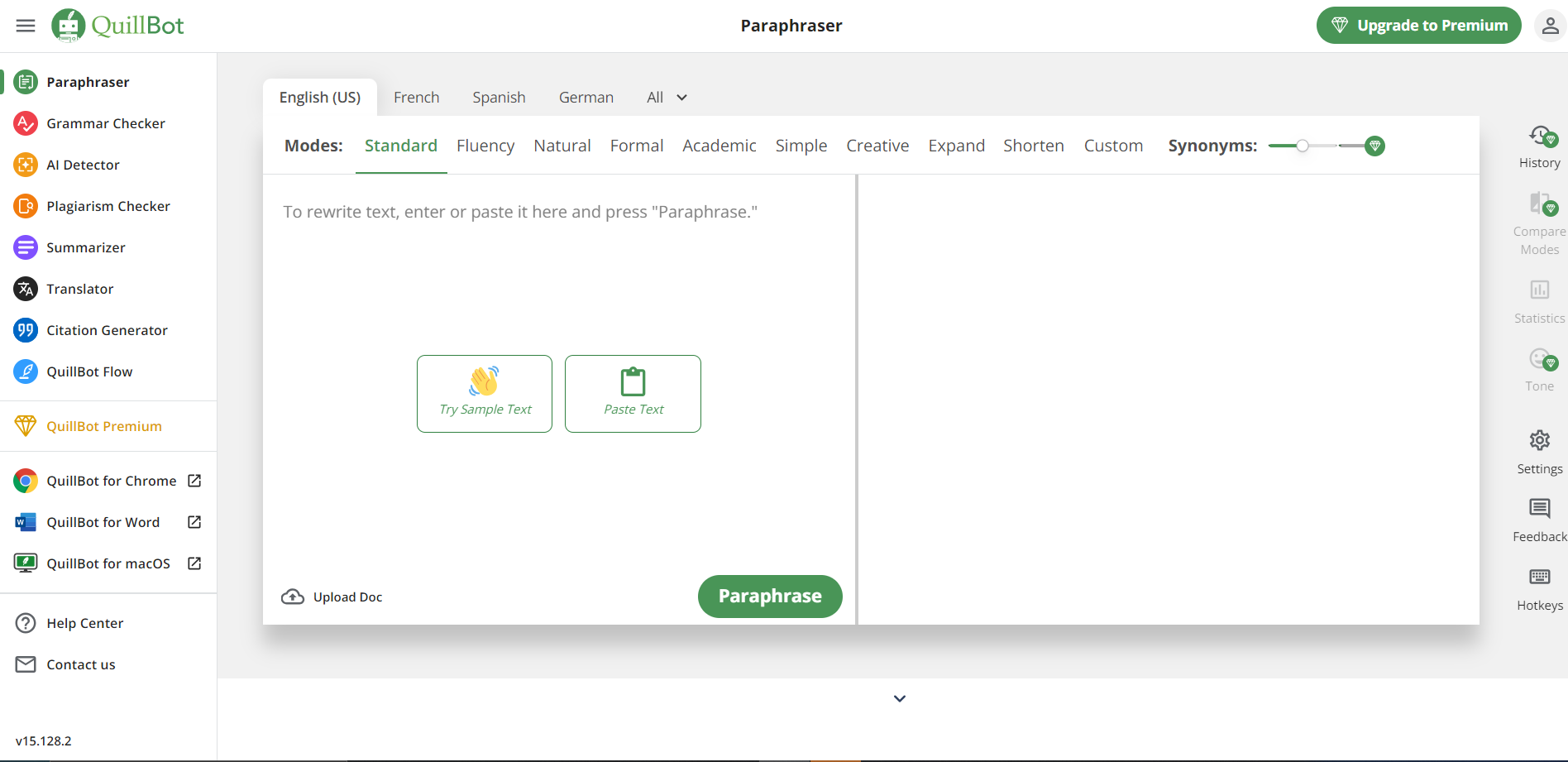The image size is (1568, 762).
Task: Launch the Summarizer tool
Action: 85,247
